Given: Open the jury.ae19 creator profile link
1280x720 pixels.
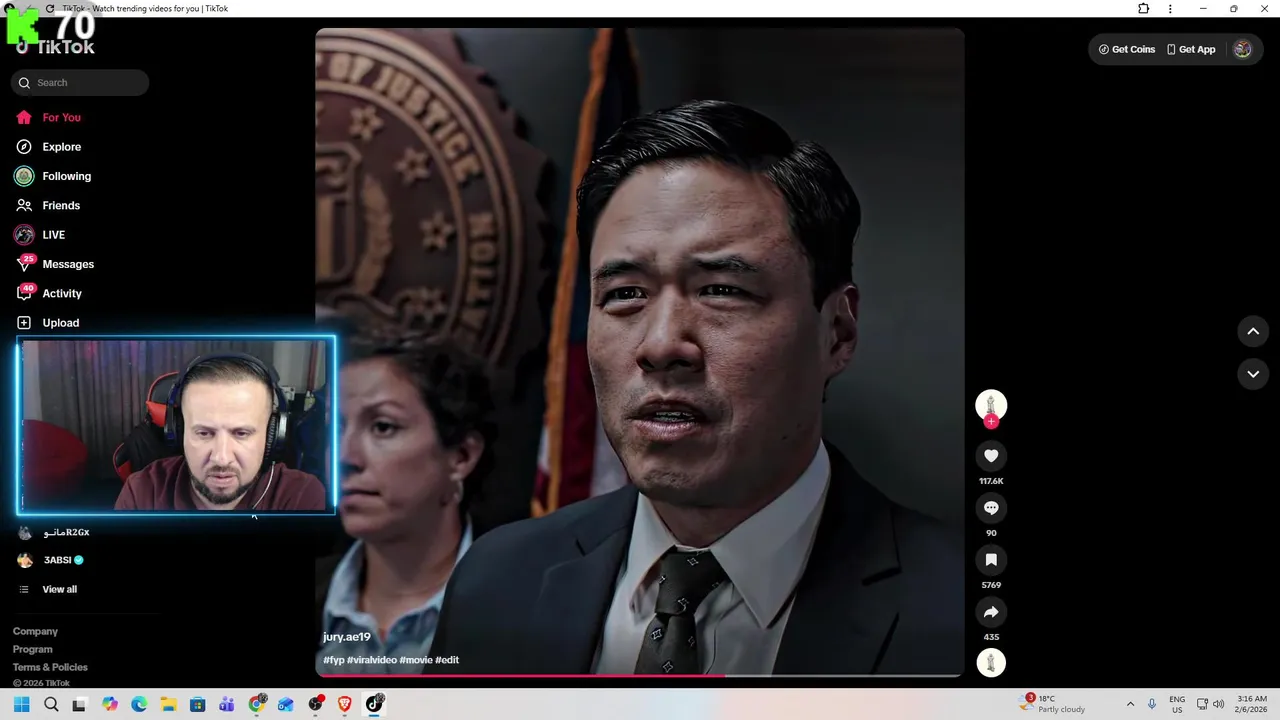Looking at the screenshot, I should [x=347, y=637].
